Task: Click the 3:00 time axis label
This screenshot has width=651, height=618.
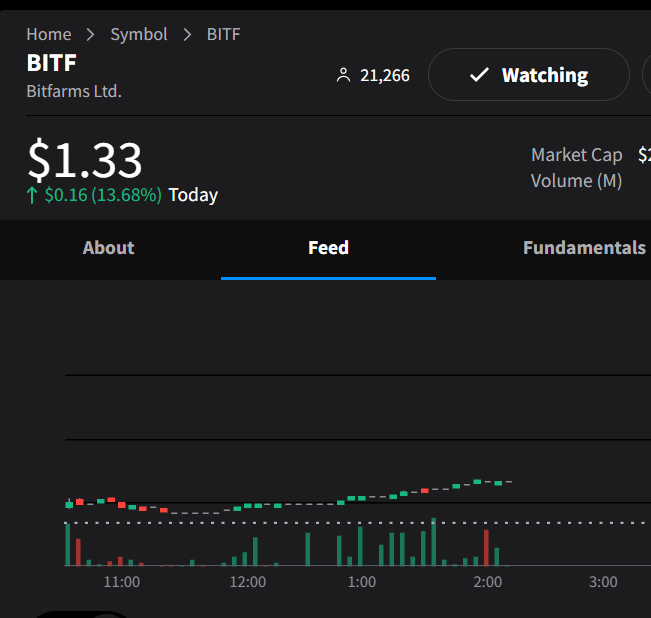Action: tap(603, 582)
